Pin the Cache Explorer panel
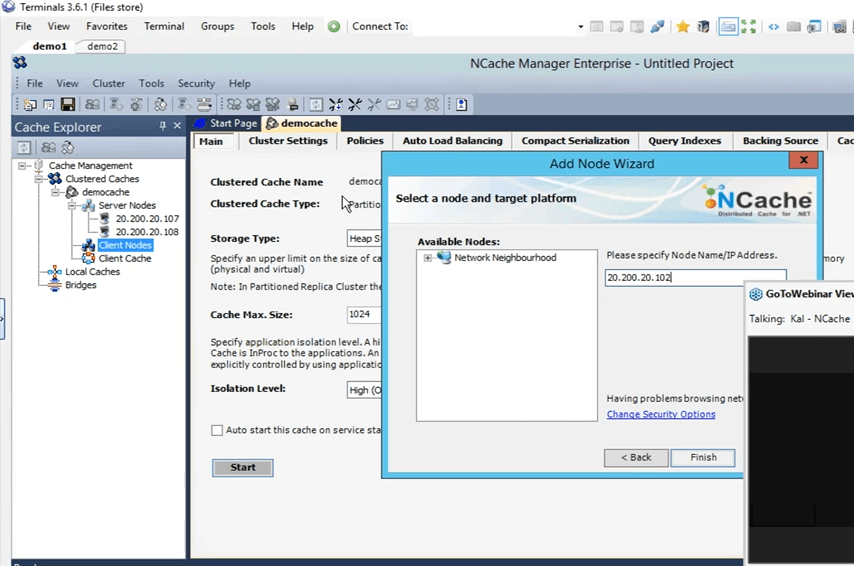 click(x=162, y=126)
